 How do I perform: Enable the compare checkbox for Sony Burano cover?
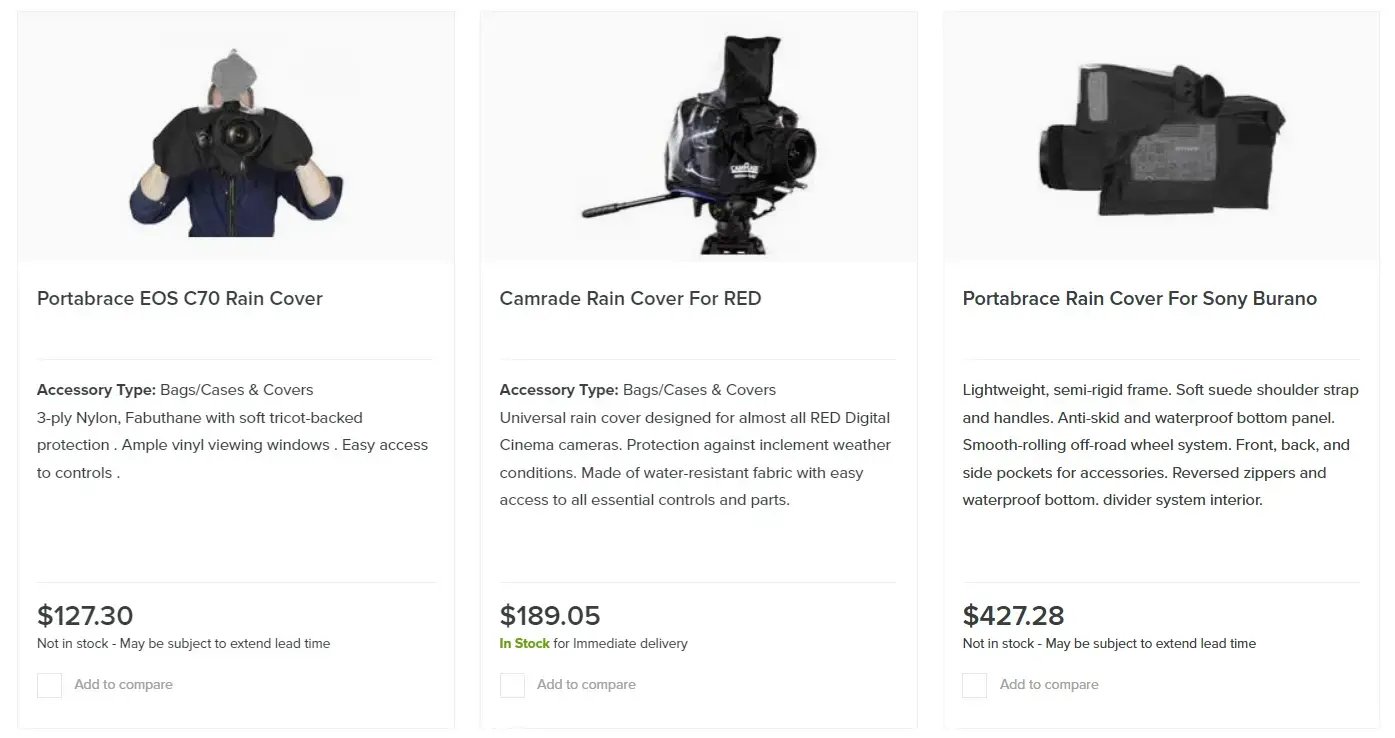(x=975, y=685)
